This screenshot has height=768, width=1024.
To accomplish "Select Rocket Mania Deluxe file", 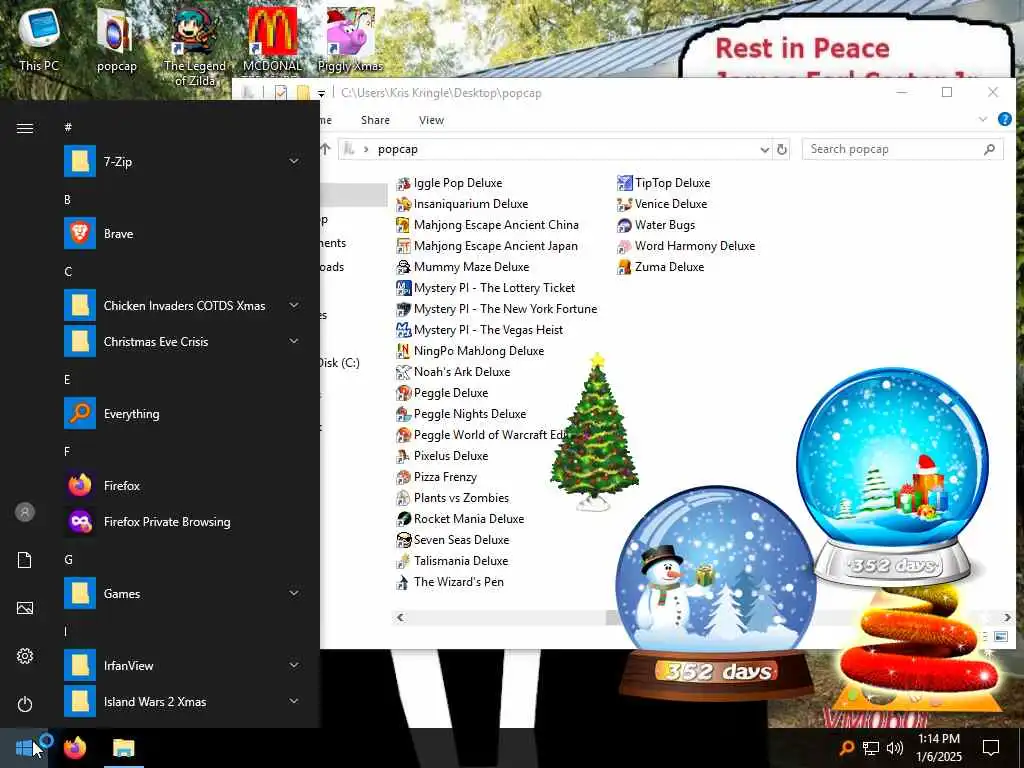I will click(460, 519).
